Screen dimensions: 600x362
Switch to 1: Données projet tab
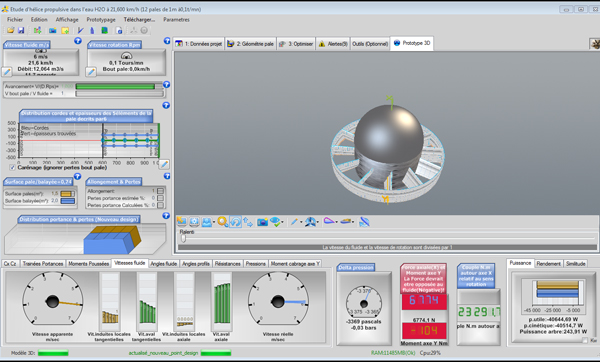[x=199, y=44]
